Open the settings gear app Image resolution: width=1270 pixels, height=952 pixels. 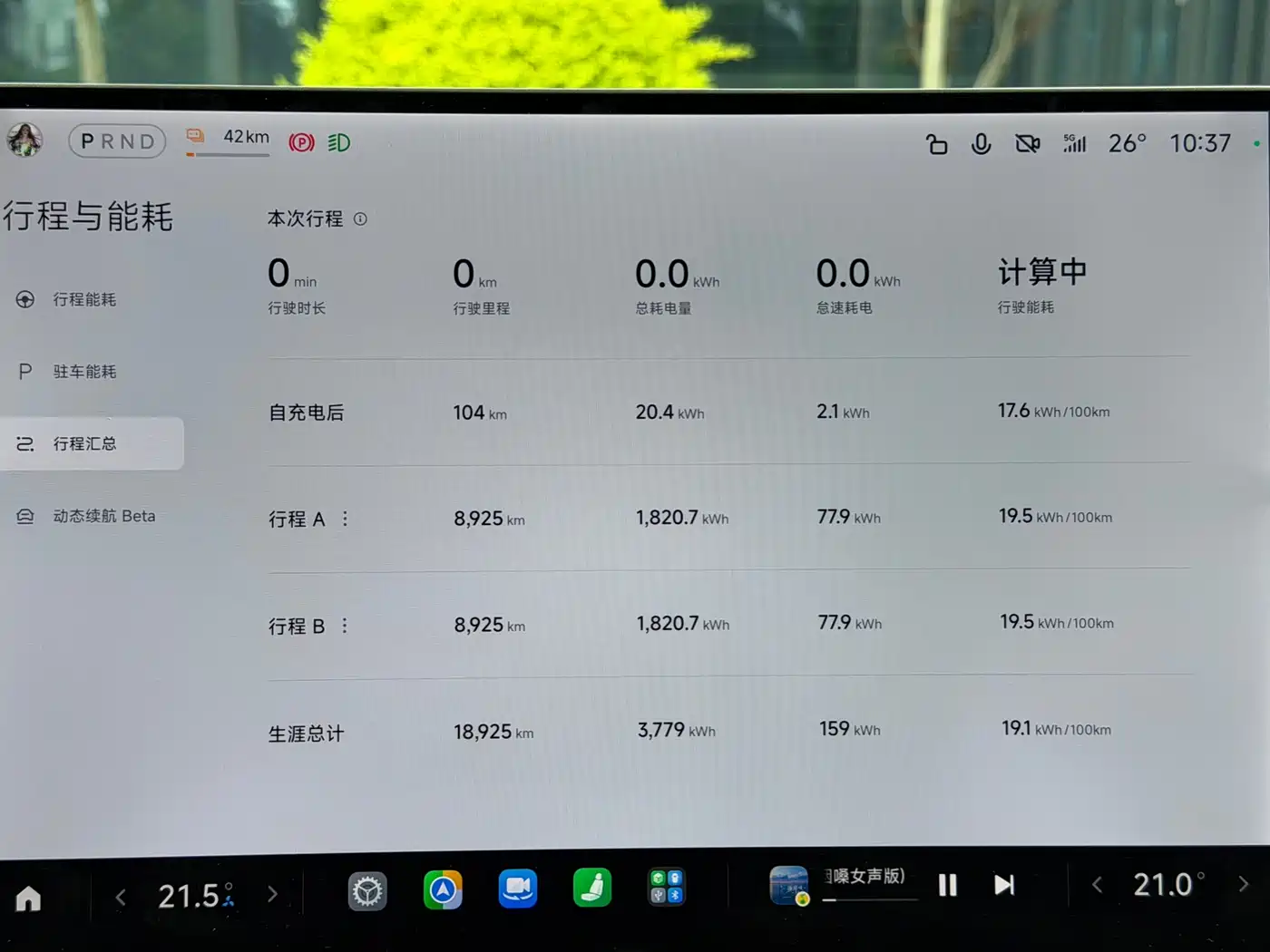(367, 892)
